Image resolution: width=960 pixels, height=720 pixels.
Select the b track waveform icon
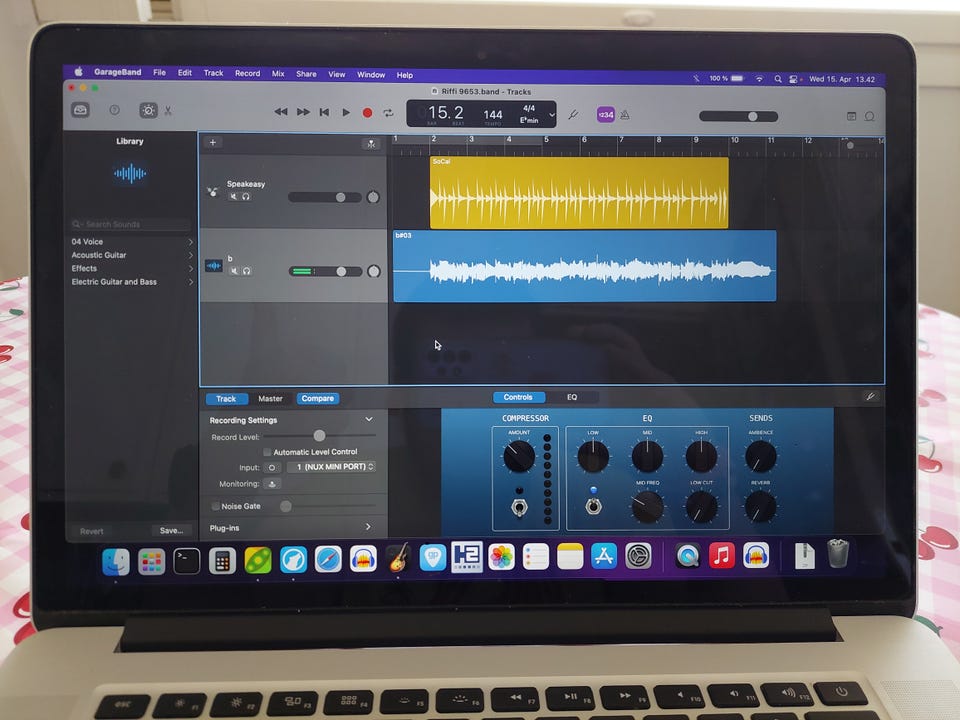(213, 266)
